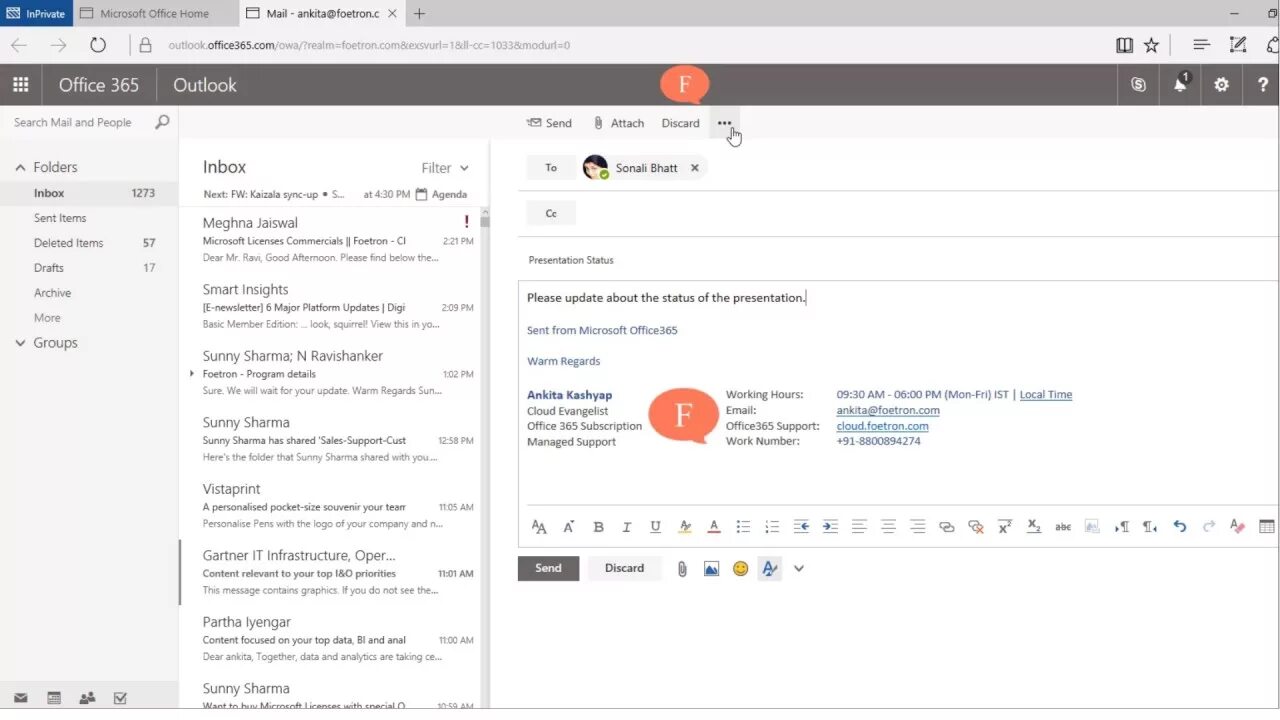Attach a file with bottom paperclip icon
The width and height of the screenshot is (1280, 720).
pyautogui.click(x=682, y=568)
